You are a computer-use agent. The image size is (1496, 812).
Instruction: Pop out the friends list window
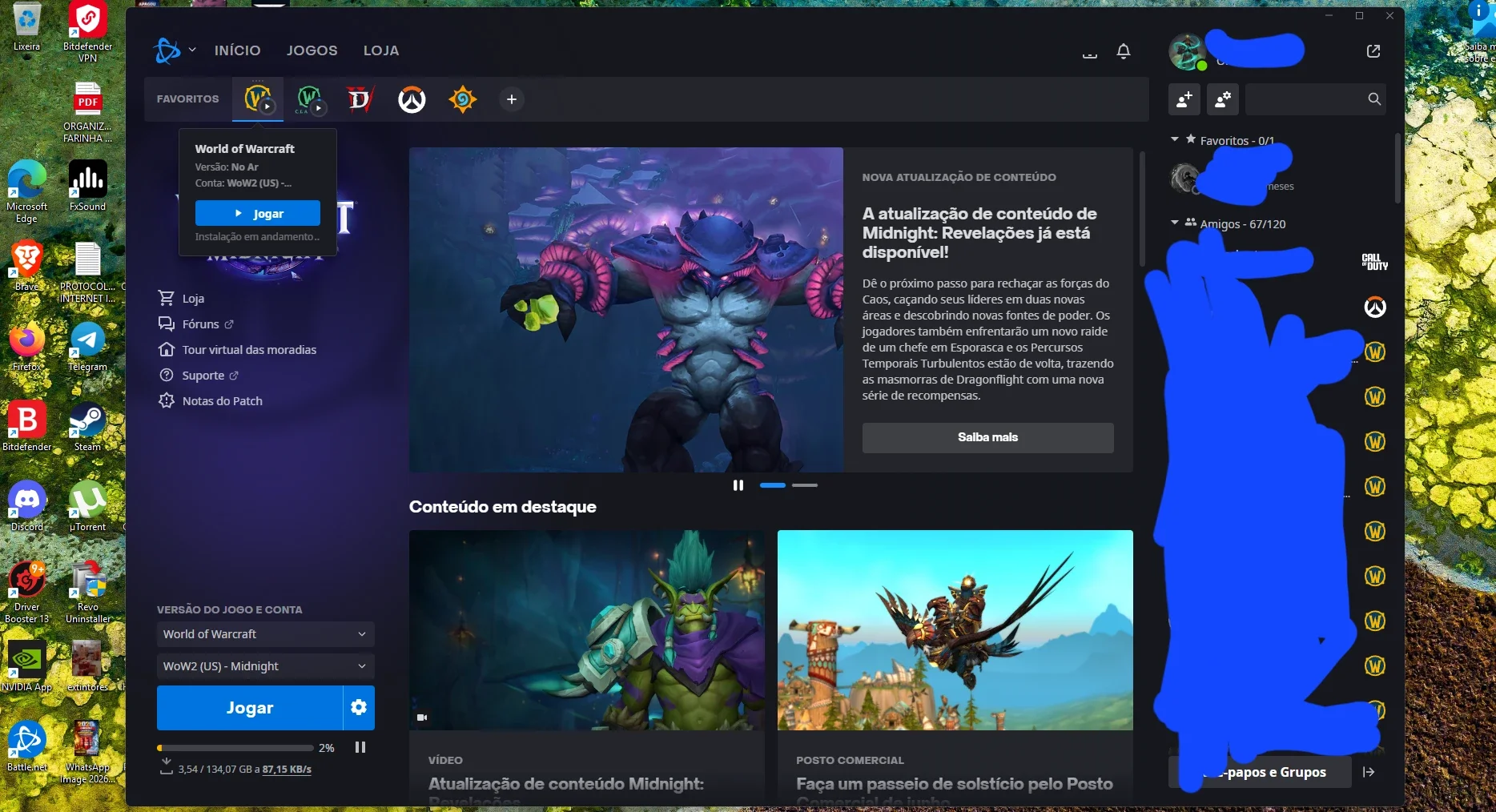[x=1373, y=51]
